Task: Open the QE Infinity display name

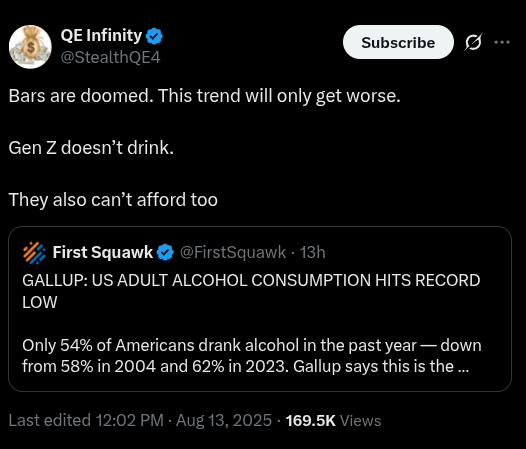Action: pyautogui.click(x=101, y=36)
